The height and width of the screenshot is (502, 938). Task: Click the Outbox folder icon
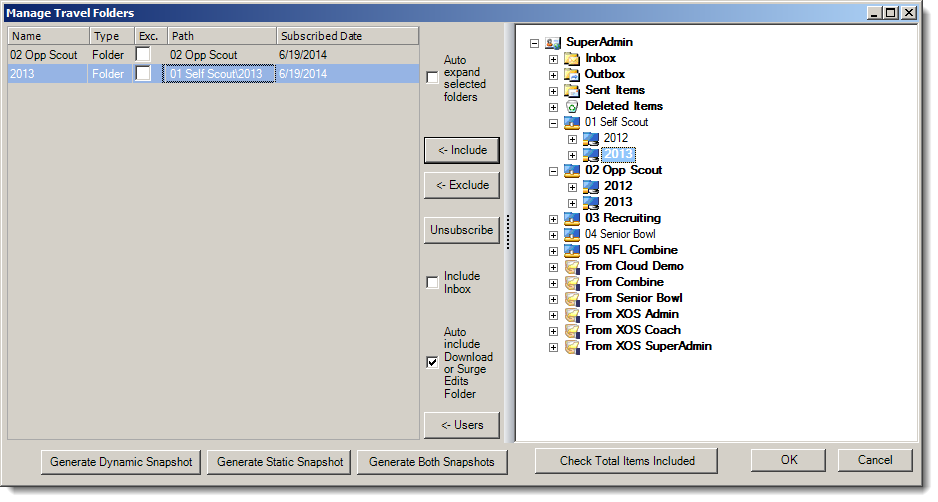tap(572, 75)
